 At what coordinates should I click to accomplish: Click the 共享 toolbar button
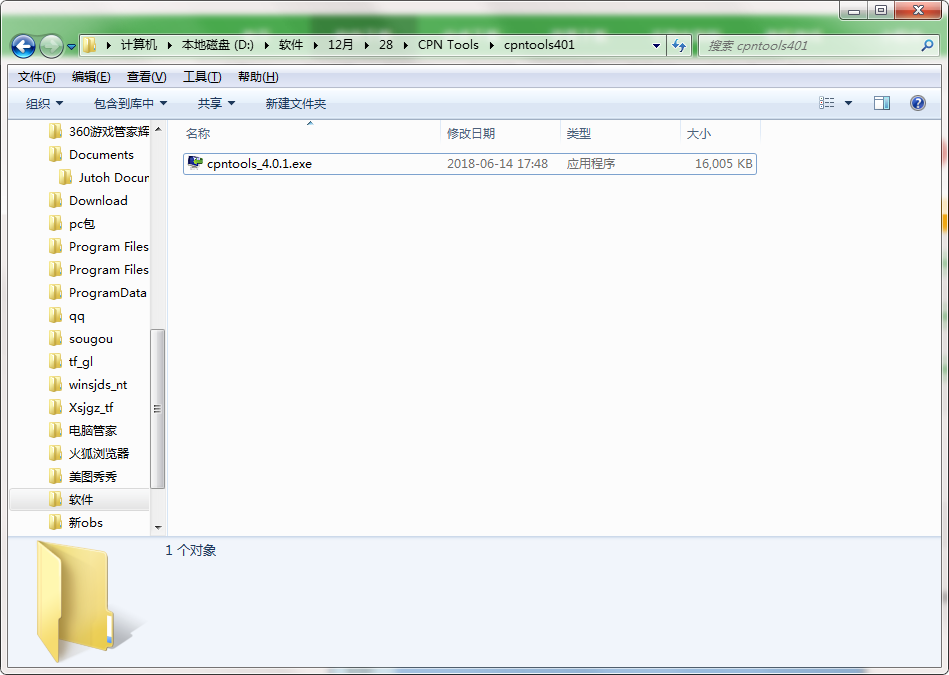(x=216, y=102)
